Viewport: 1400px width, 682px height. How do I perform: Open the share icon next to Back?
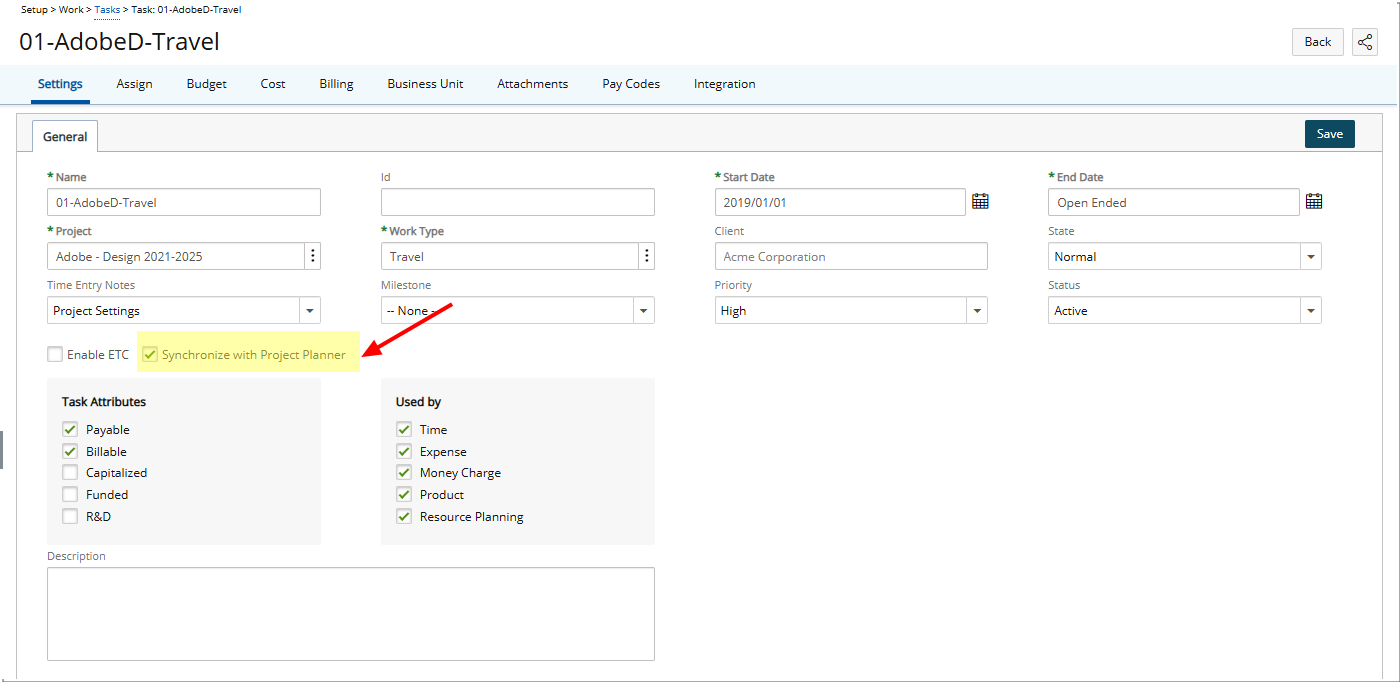click(1365, 41)
